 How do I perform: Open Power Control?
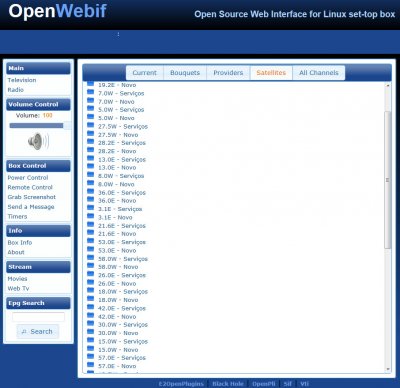(28, 178)
